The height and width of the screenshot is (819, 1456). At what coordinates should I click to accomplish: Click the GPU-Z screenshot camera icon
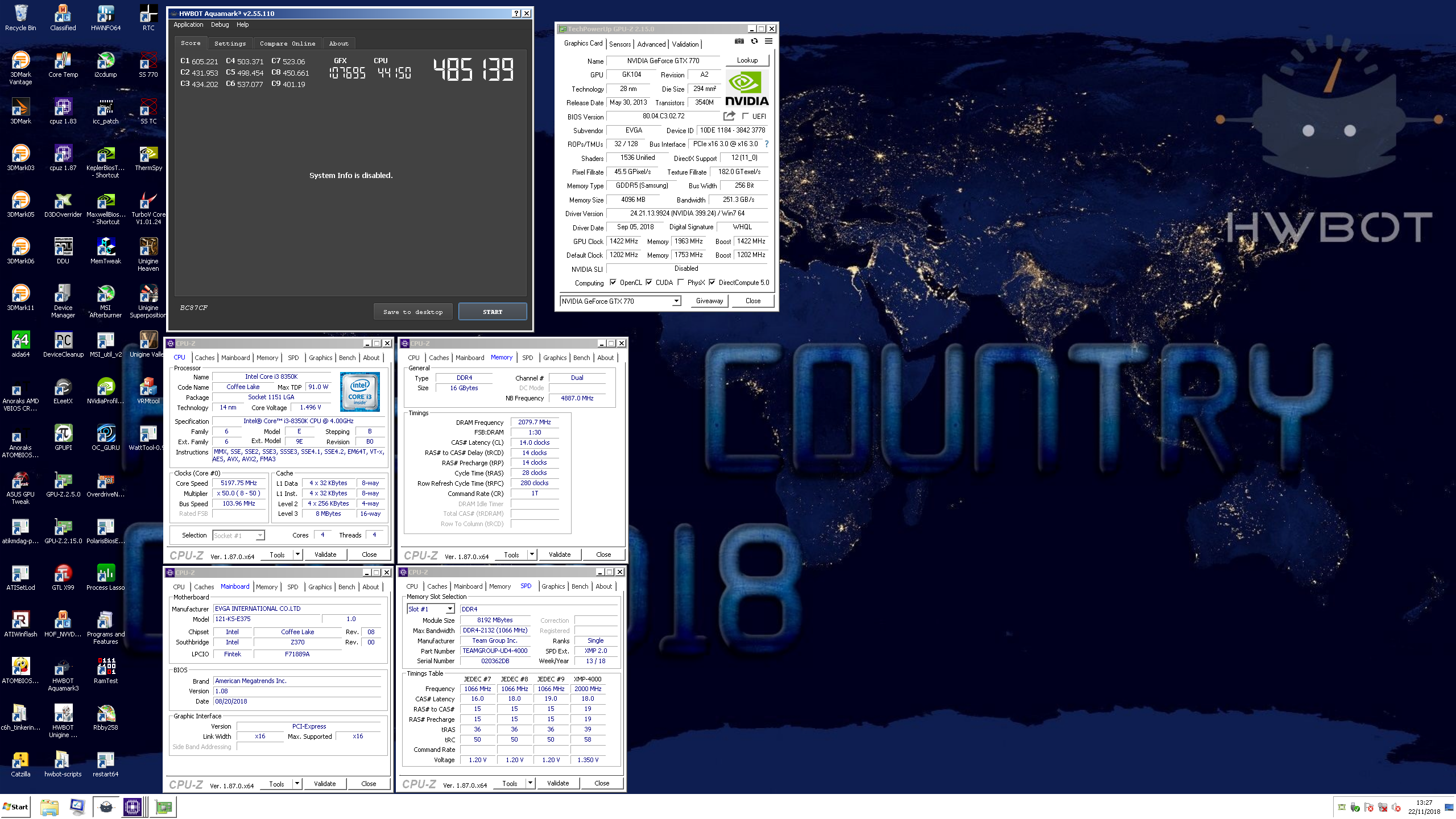click(739, 41)
